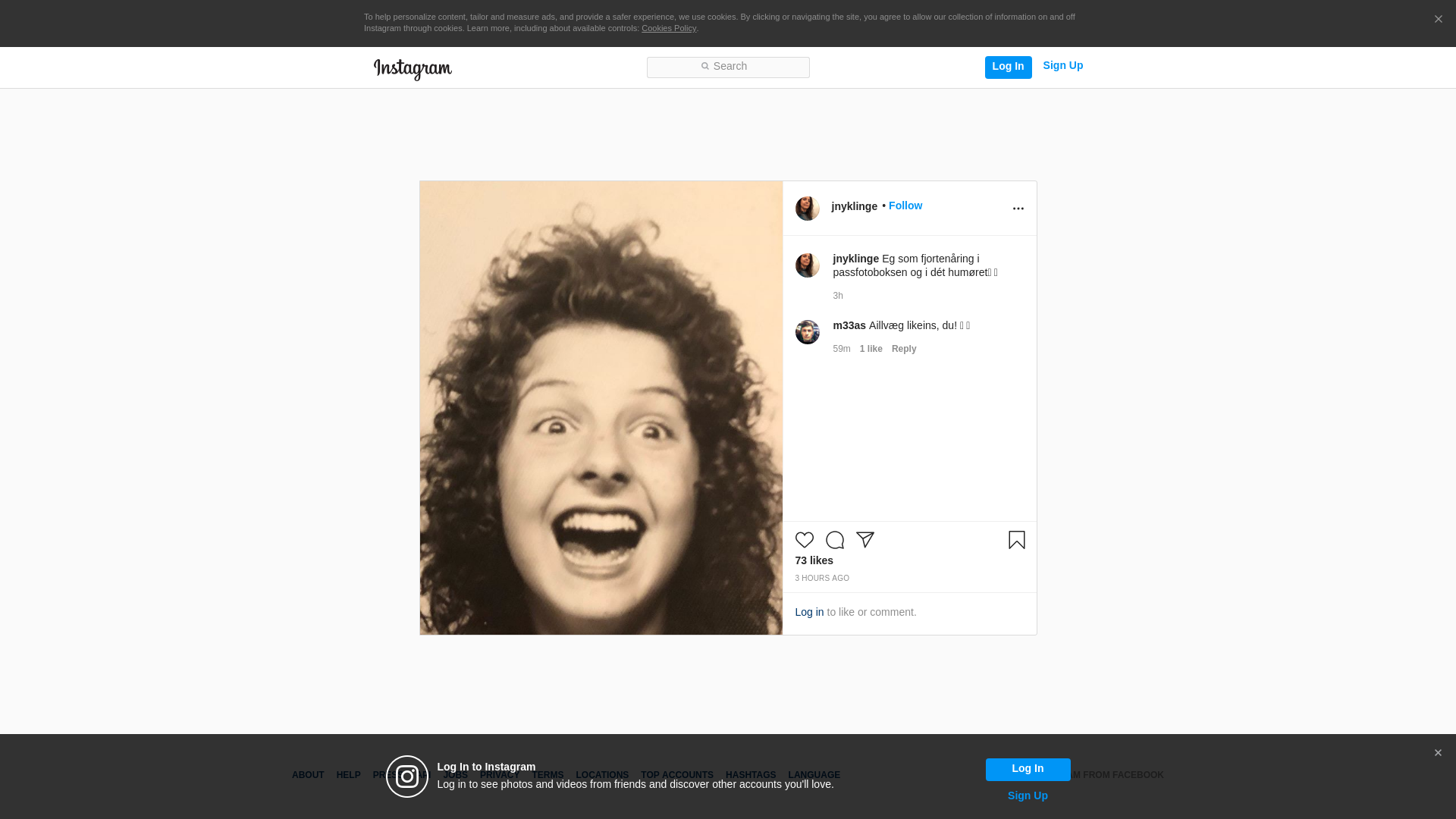View the 1 like on m33as comment
This screenshot has height=819, width=1456.
[x=871, y=349]
